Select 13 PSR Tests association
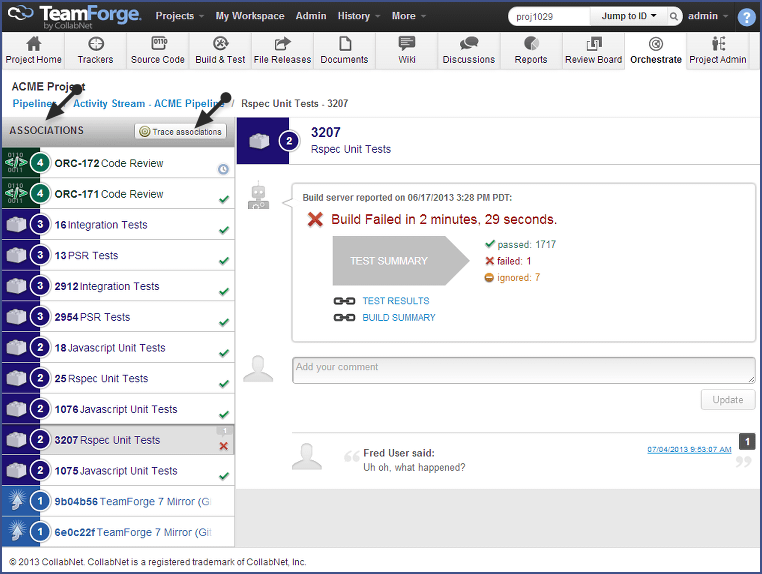Image resolution: width=762 pixels, height=574 pixels. 119,255
